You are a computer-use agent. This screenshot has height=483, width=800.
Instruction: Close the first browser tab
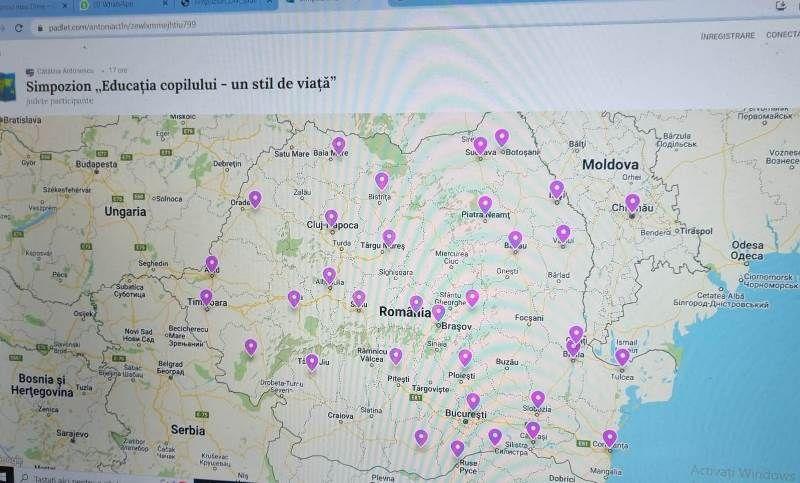click(x=64, y=5)
